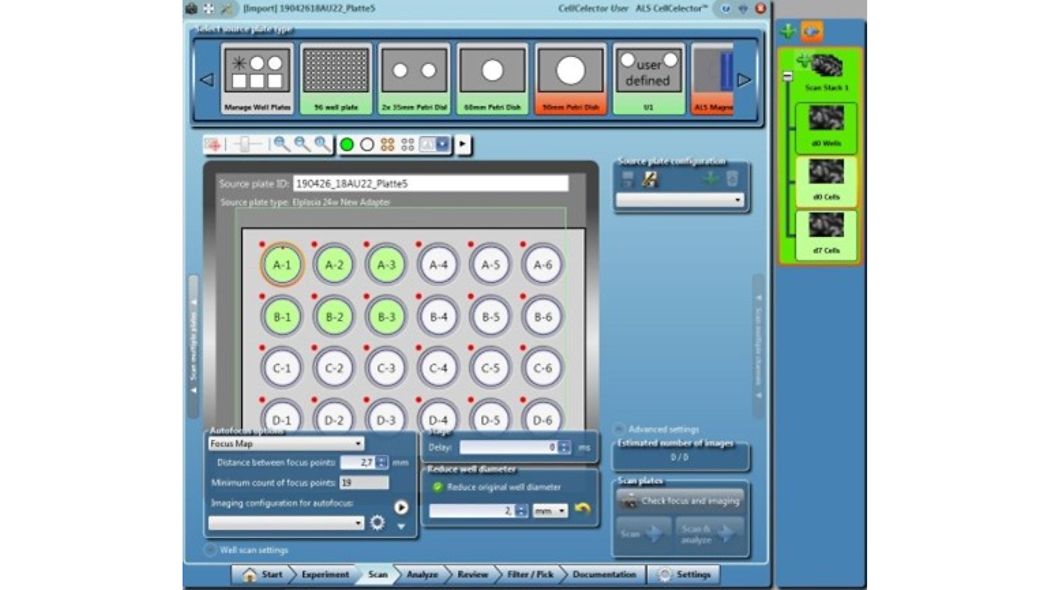
Task: Open Manage Well Plates
Action: (257, 79)
